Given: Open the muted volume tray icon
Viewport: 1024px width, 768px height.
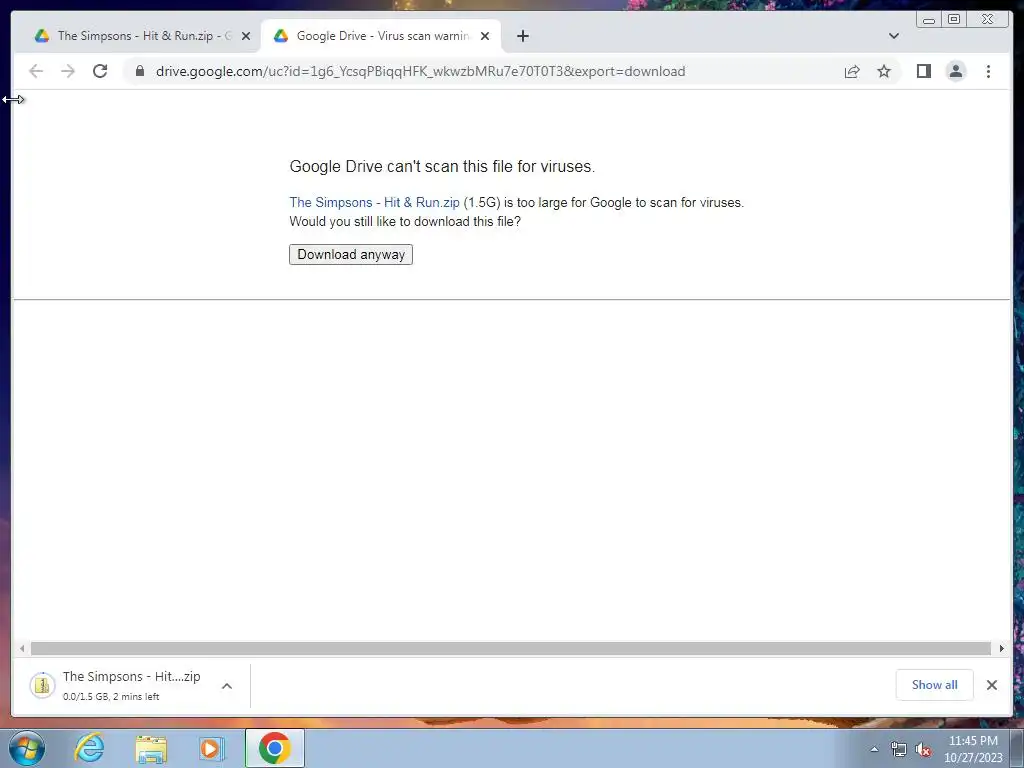Looking at the screenshot, I should click(923, 749).
